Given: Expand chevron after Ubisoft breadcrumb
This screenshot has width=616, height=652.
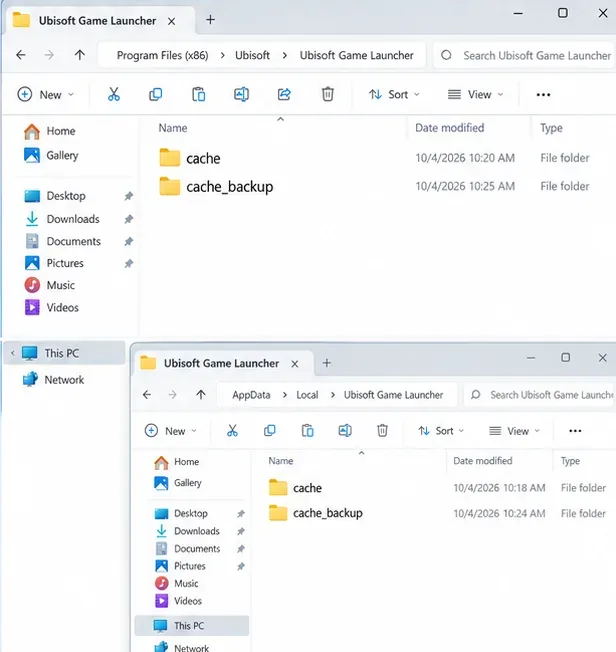Looking at the screenshot, I should click(284, 55).
